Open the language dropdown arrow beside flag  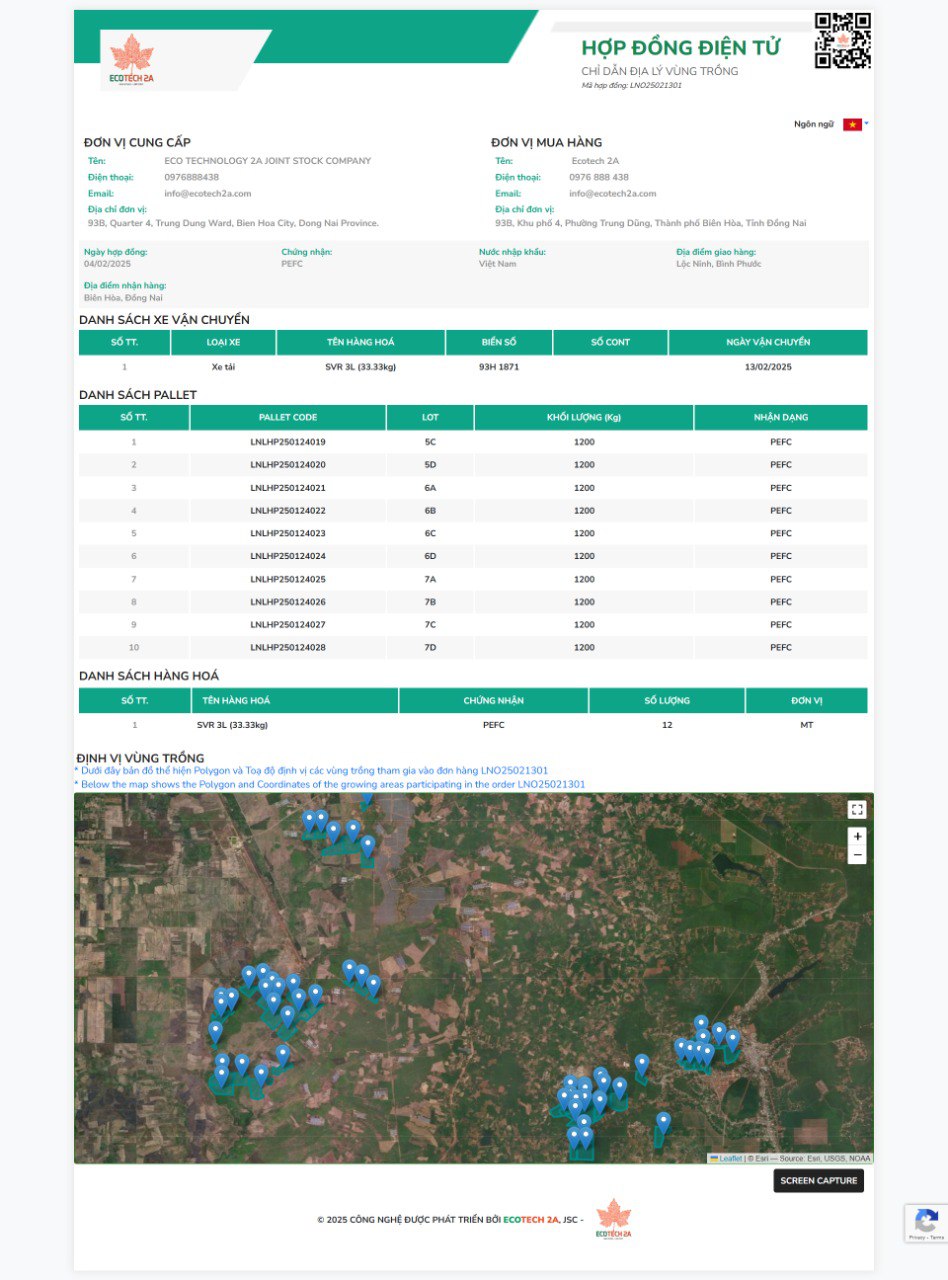point(867,124)
